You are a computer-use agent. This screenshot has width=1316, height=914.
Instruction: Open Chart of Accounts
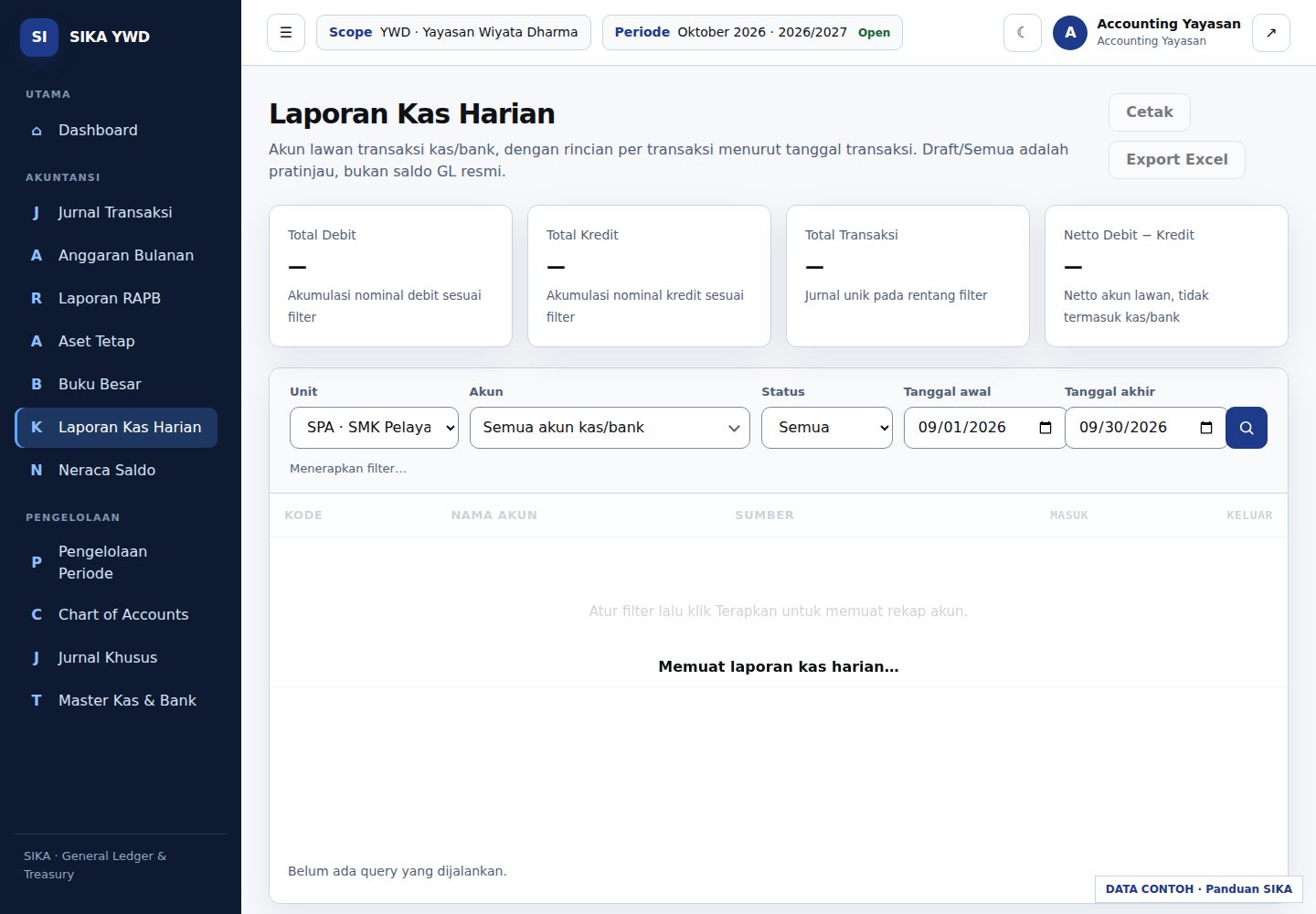coord(116,615)
